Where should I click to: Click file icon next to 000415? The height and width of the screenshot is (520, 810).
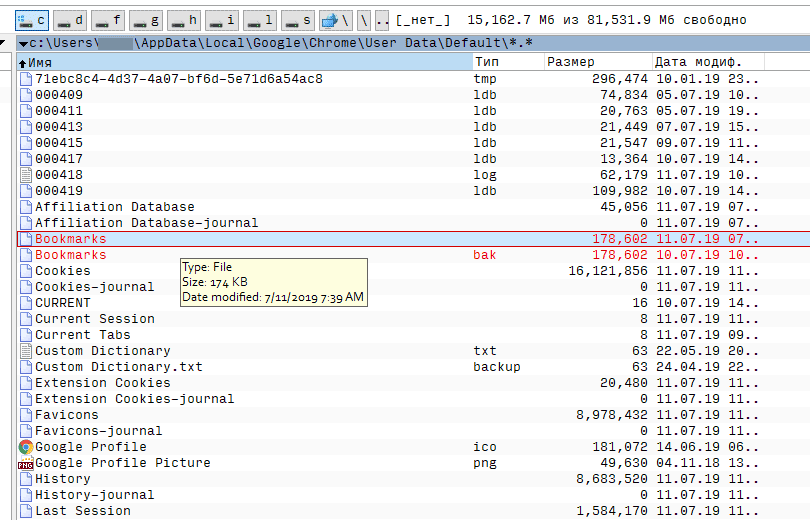26,143
